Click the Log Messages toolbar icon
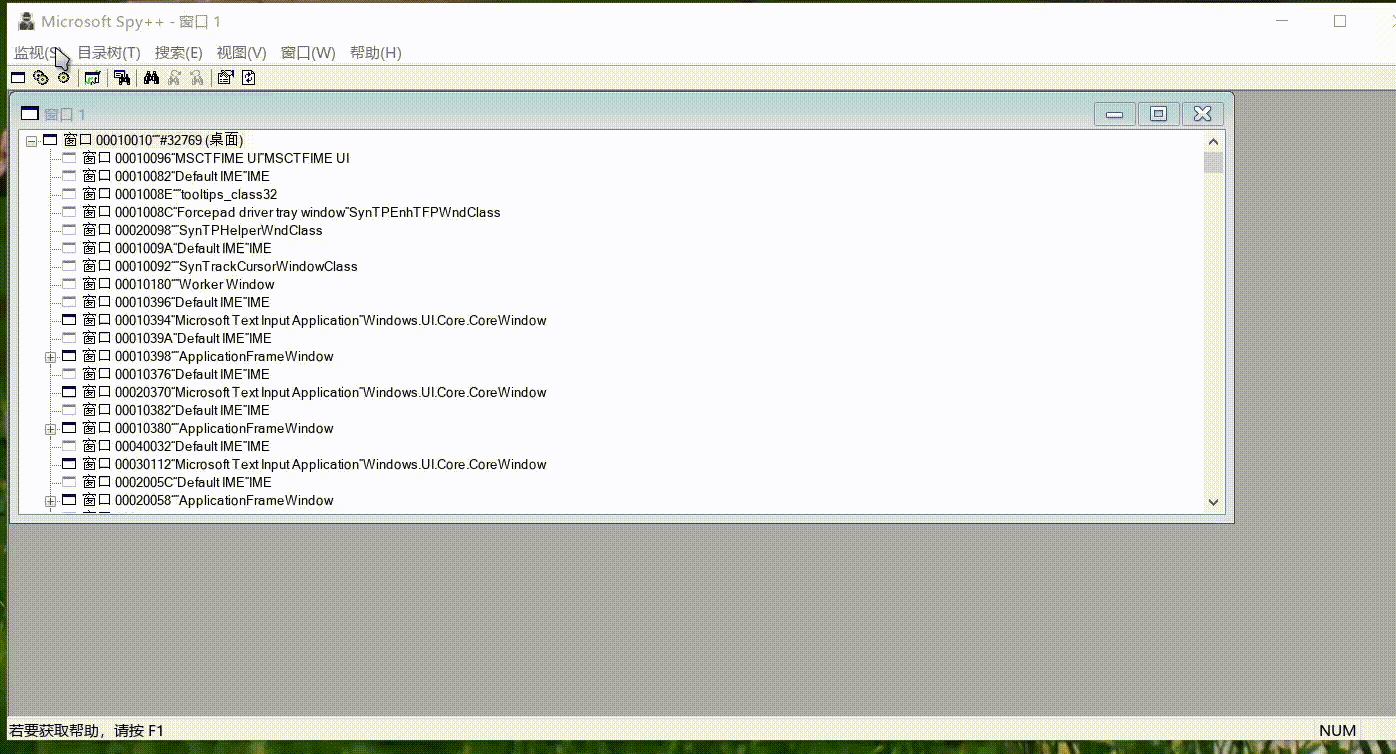Image resolution: width=1396 pixels, height=754 pixels. coord(93,77)
